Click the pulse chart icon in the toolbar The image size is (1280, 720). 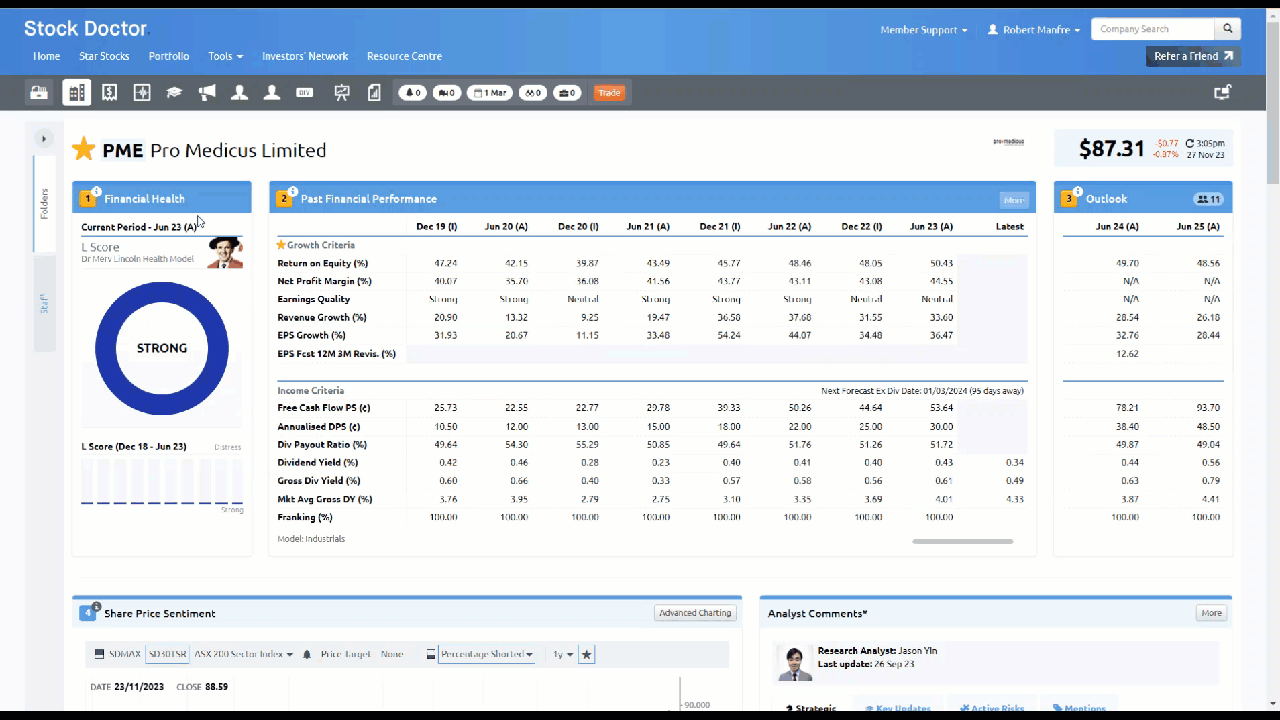coord(142,93)
